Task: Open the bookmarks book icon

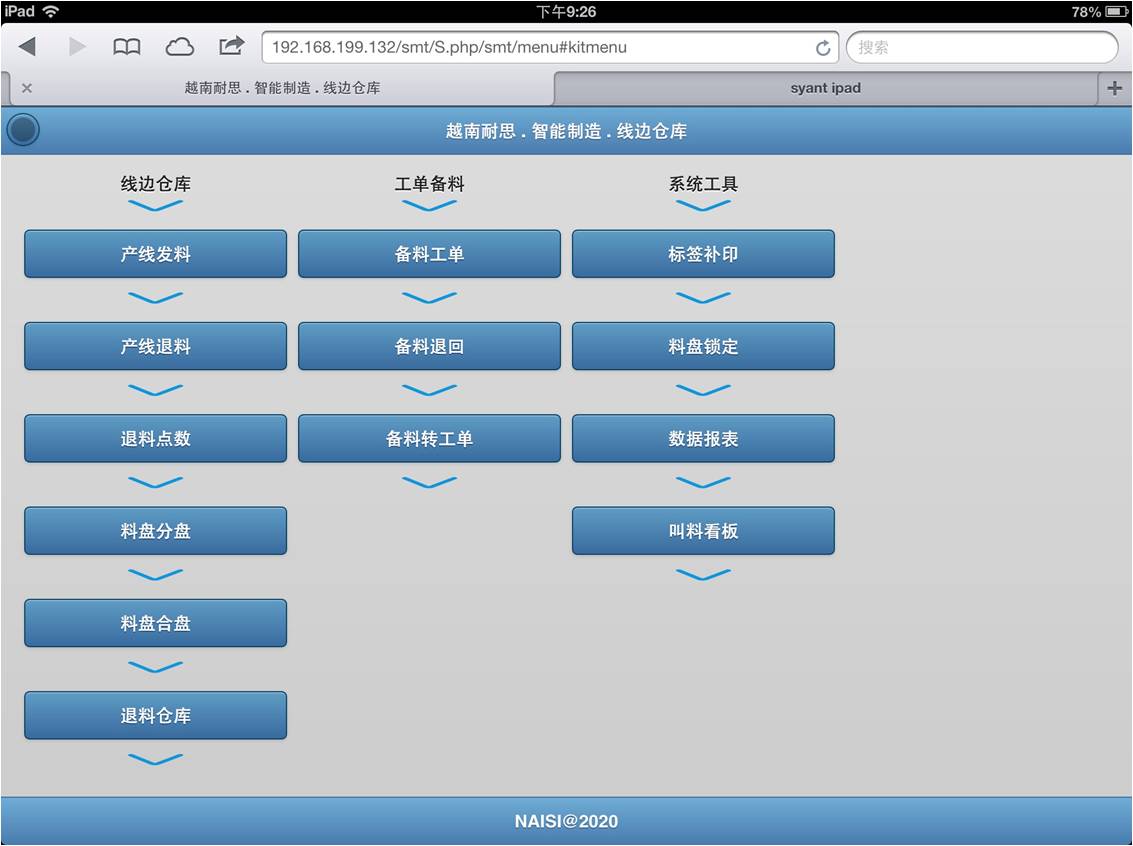Action: (126, 47)
